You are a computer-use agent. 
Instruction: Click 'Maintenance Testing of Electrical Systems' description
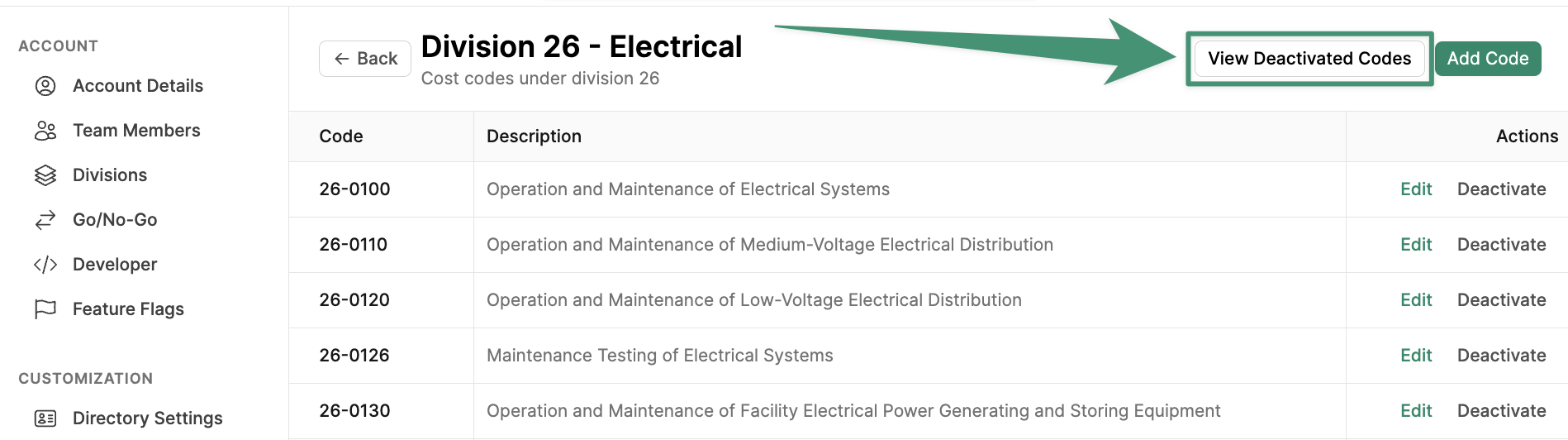pyautogui.click(x=660, y=356)
